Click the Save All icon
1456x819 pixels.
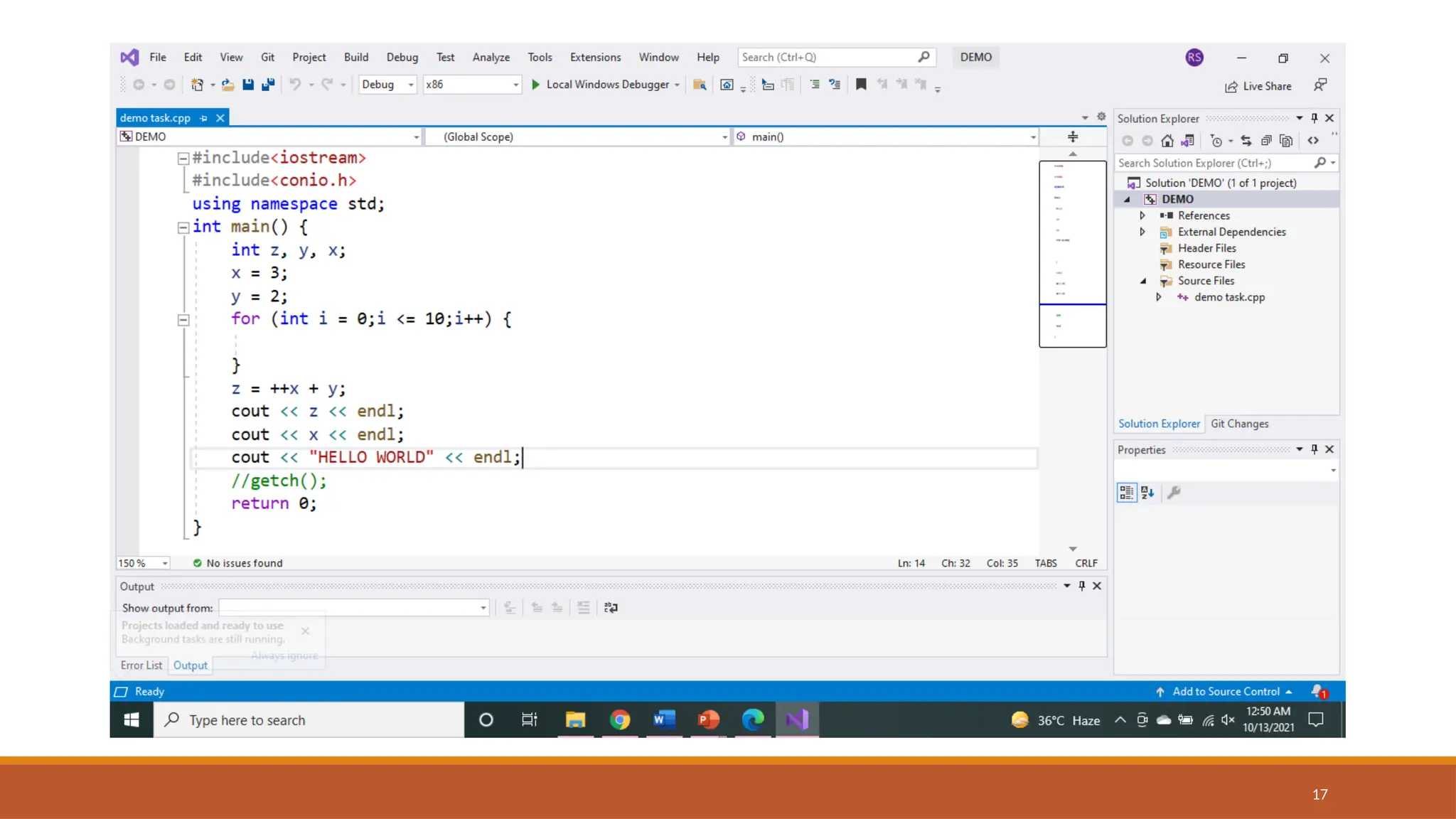pos(268,85)
